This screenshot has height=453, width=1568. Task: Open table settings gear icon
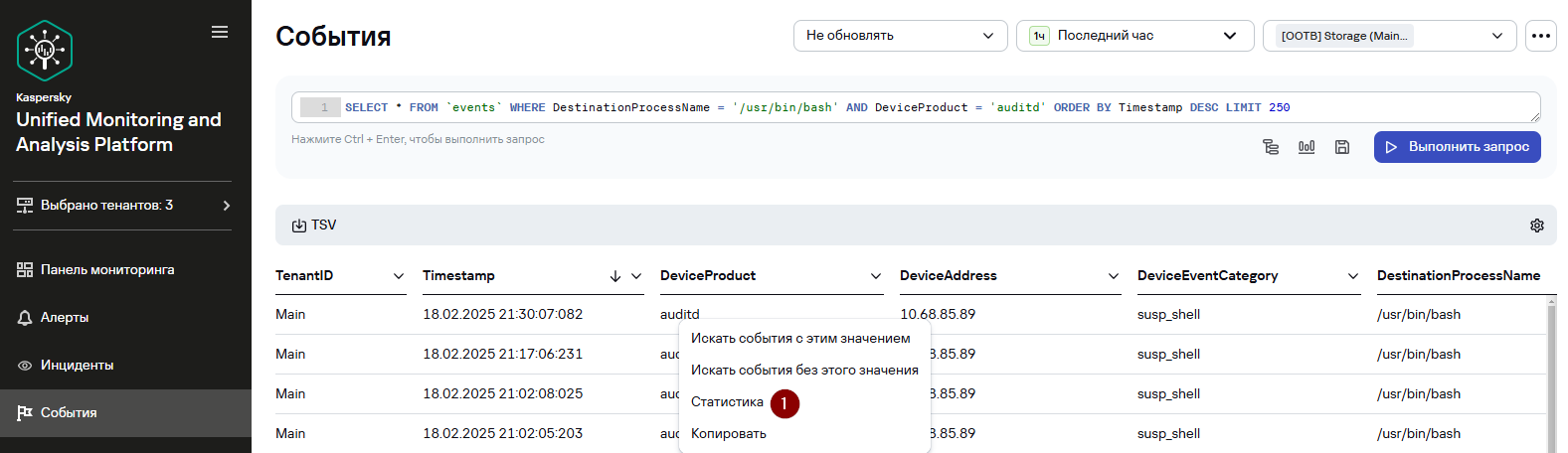(1537, 226)
